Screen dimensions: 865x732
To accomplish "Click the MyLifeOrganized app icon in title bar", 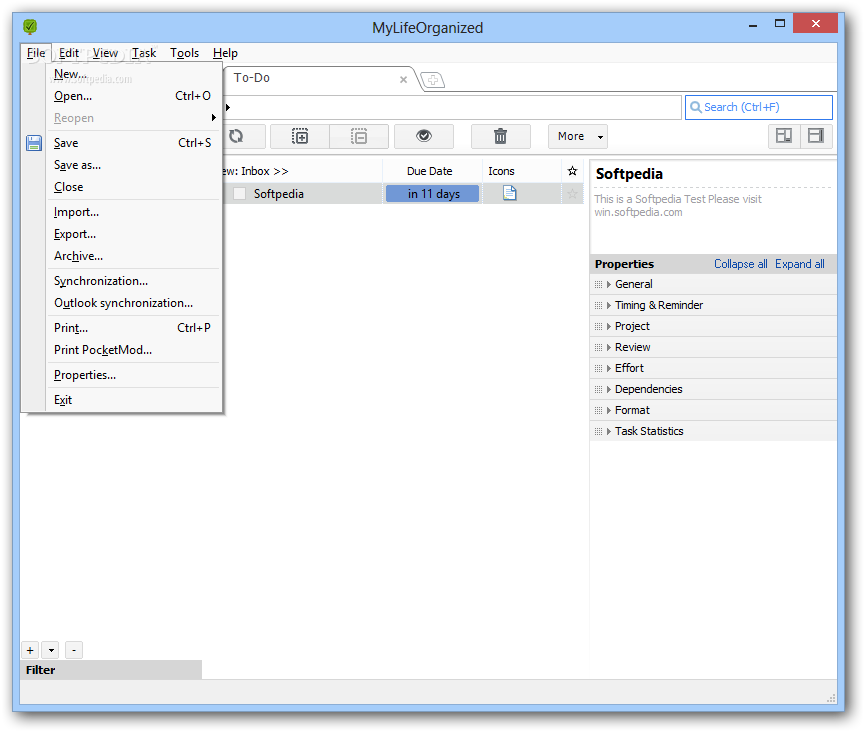I will [30, 26].
